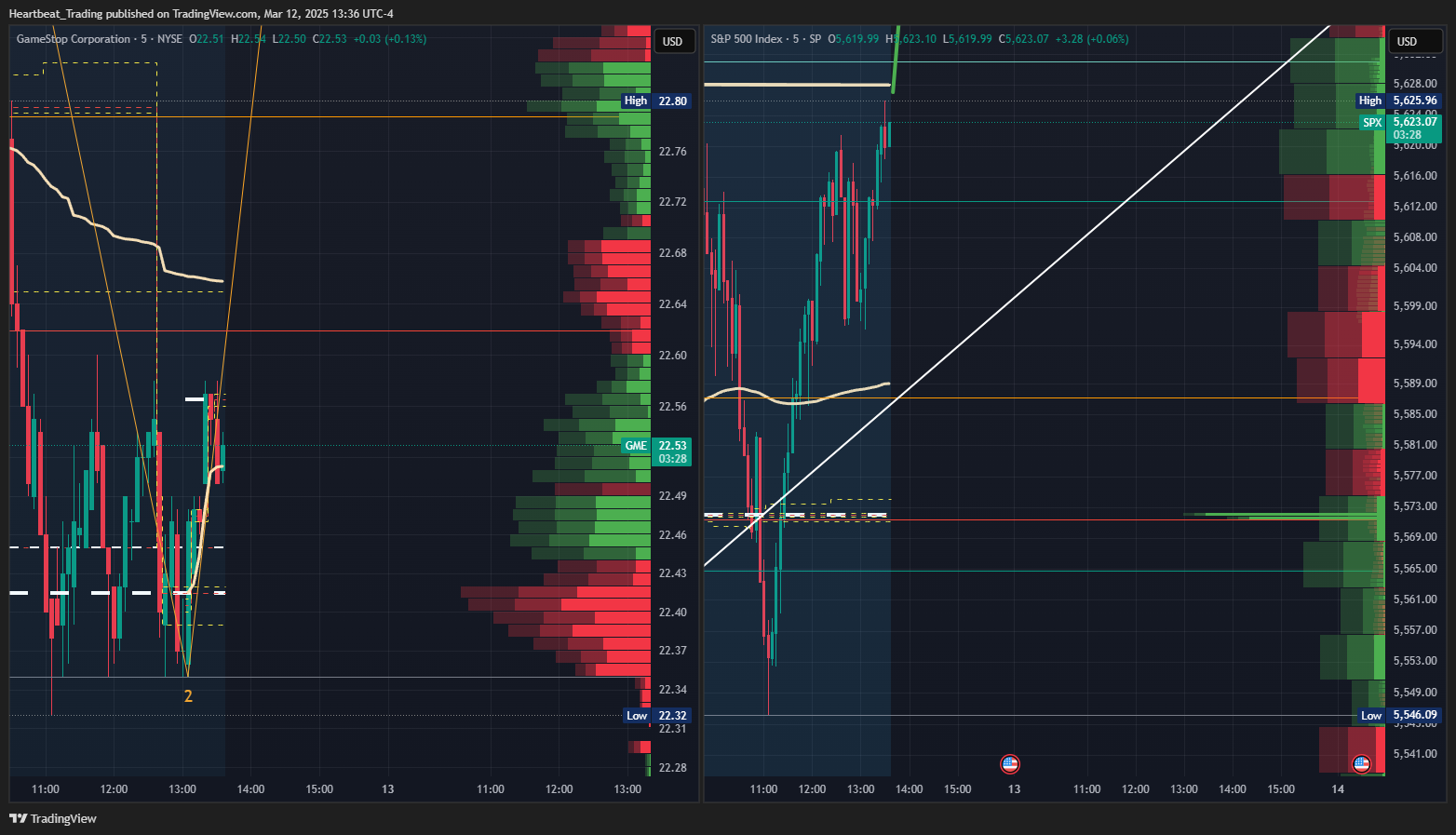Click the date label 14 on S&P 500 time axis

(x=1338, y=789)
